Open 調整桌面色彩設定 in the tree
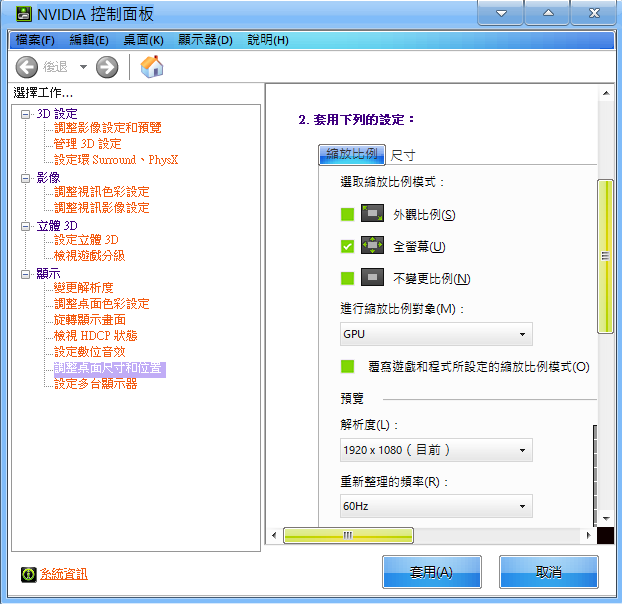The height and width of the screenshot is (604, 622). click(x=102, y=304)
